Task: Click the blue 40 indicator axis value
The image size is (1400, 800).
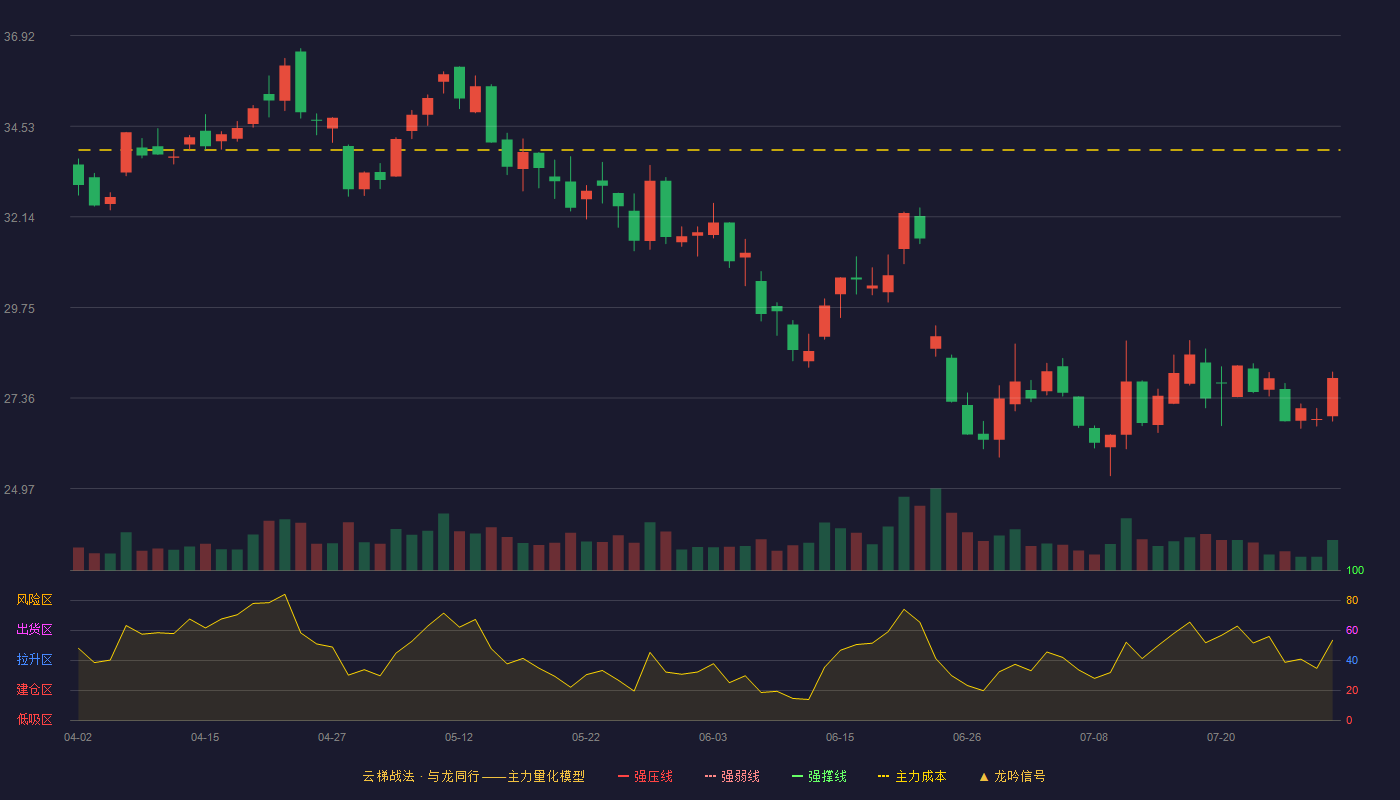Action: tap(1352, 660)
